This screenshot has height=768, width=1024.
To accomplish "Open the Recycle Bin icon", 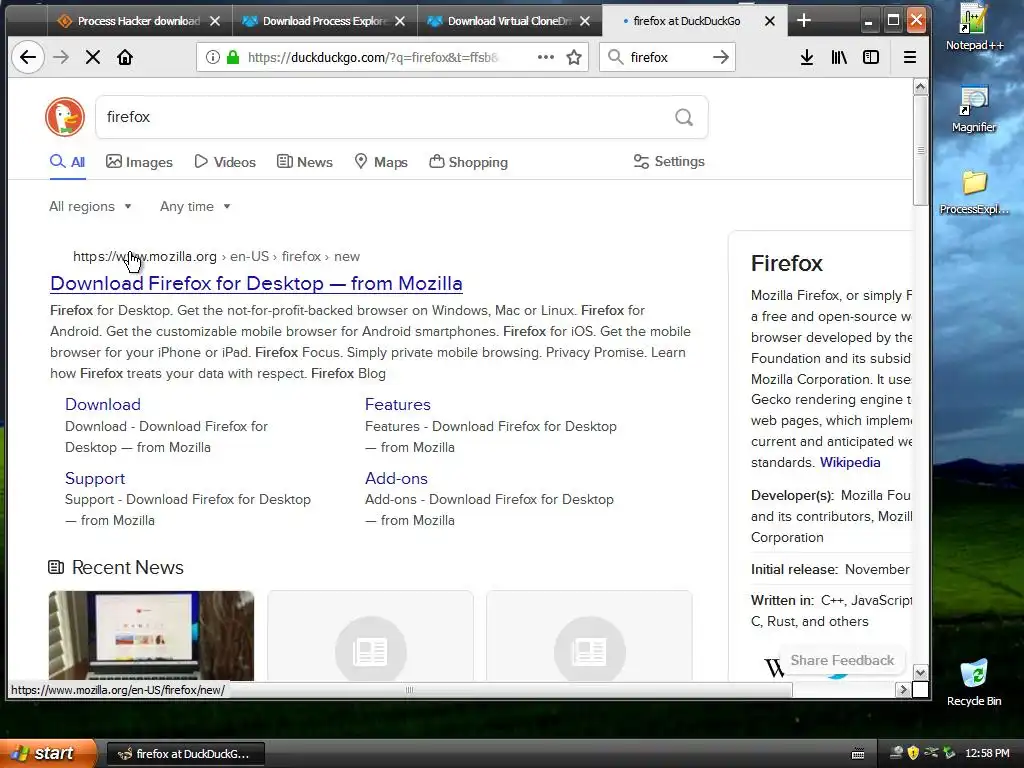I will pos(974,682).
